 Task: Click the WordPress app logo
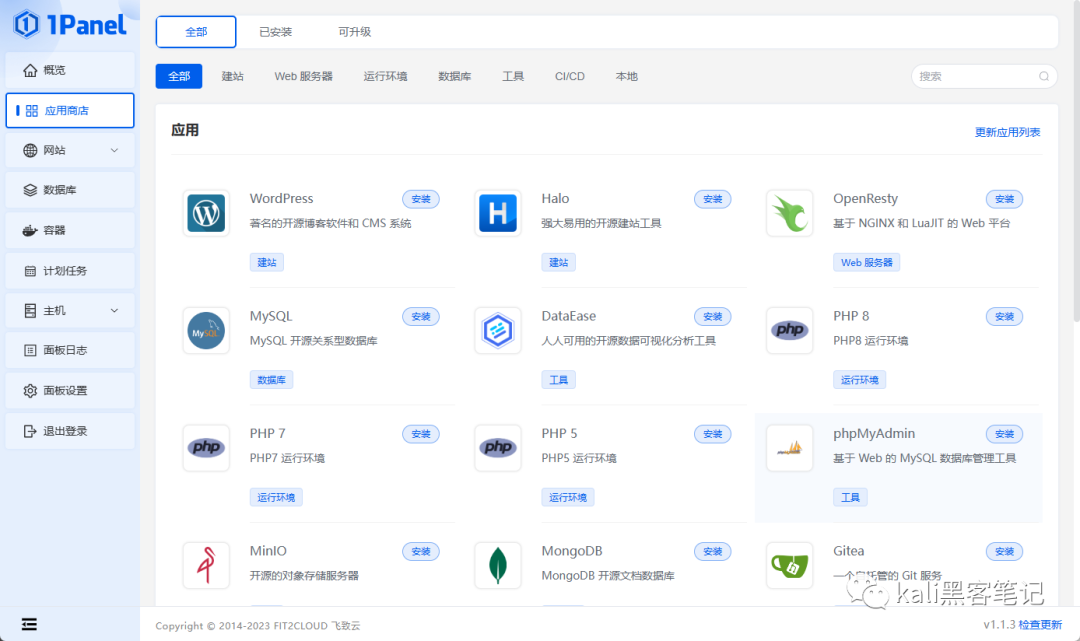pyautogui.click(x=206, y=213)
